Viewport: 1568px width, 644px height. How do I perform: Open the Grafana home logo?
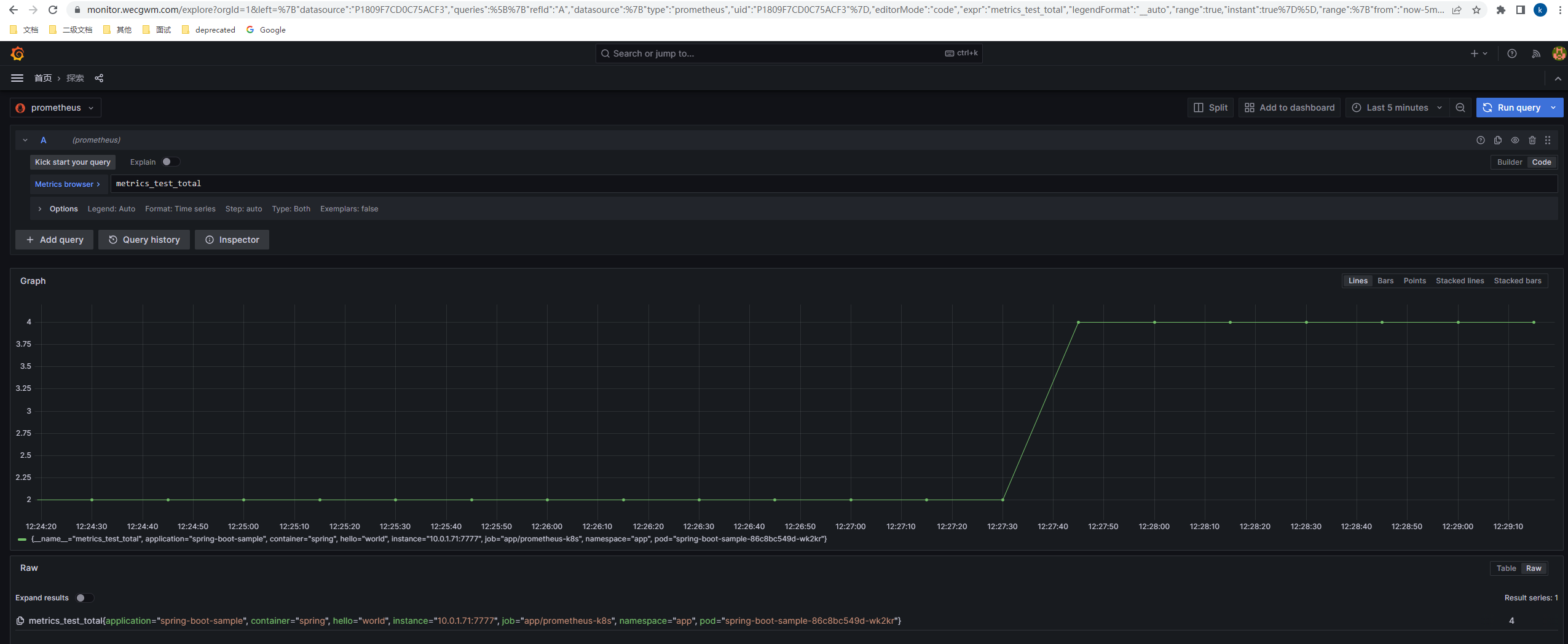click(17, 53)
